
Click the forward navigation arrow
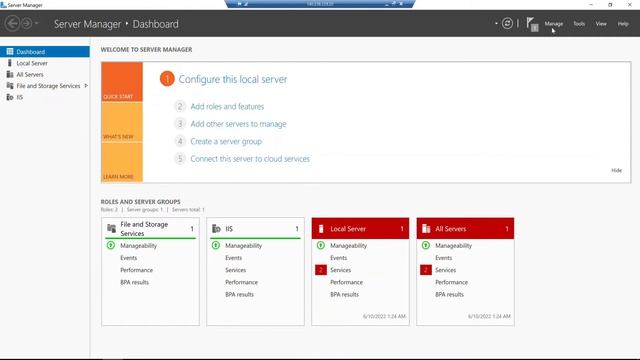coord(26,23)
